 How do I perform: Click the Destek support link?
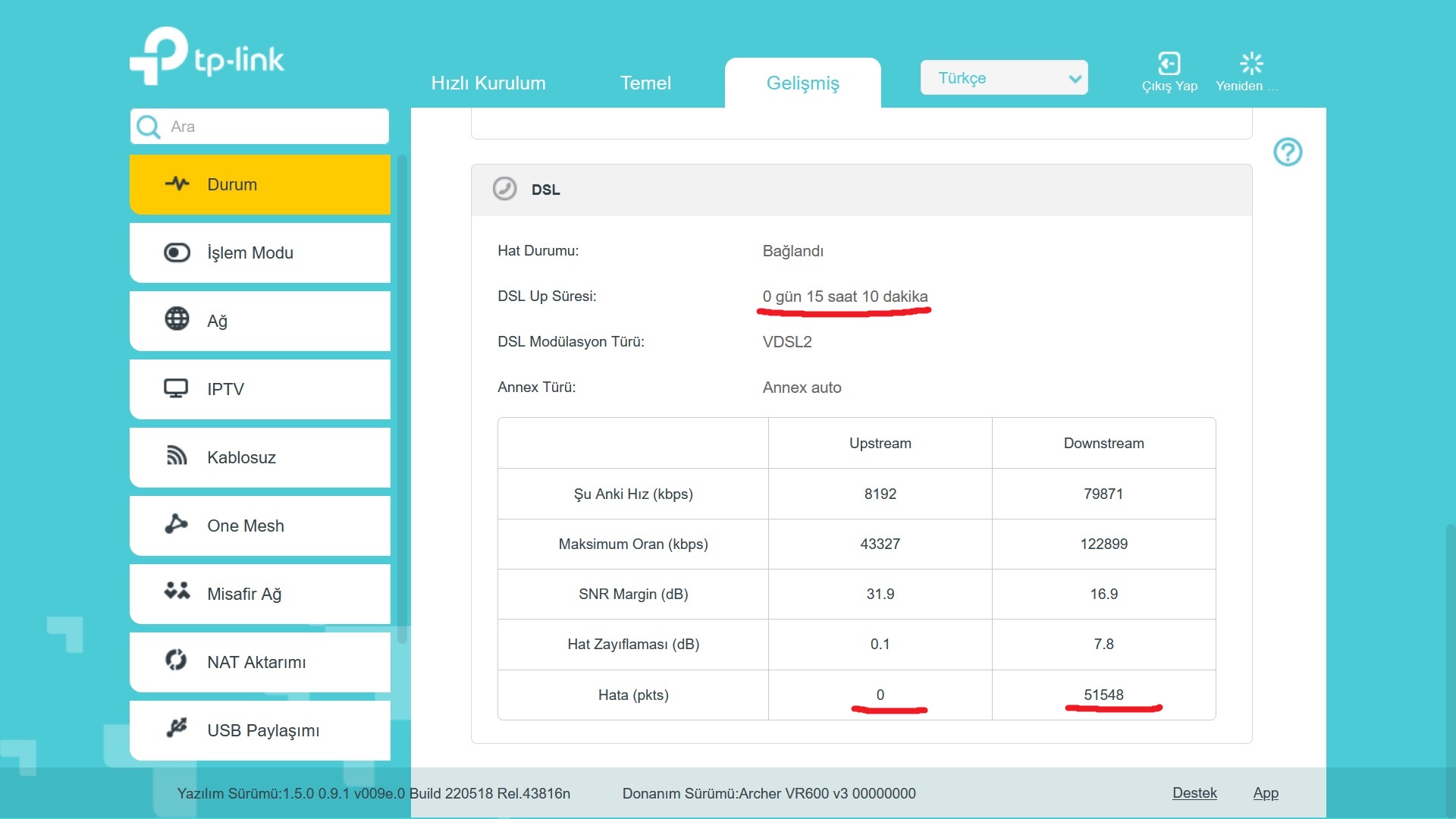coord(1194,793)
